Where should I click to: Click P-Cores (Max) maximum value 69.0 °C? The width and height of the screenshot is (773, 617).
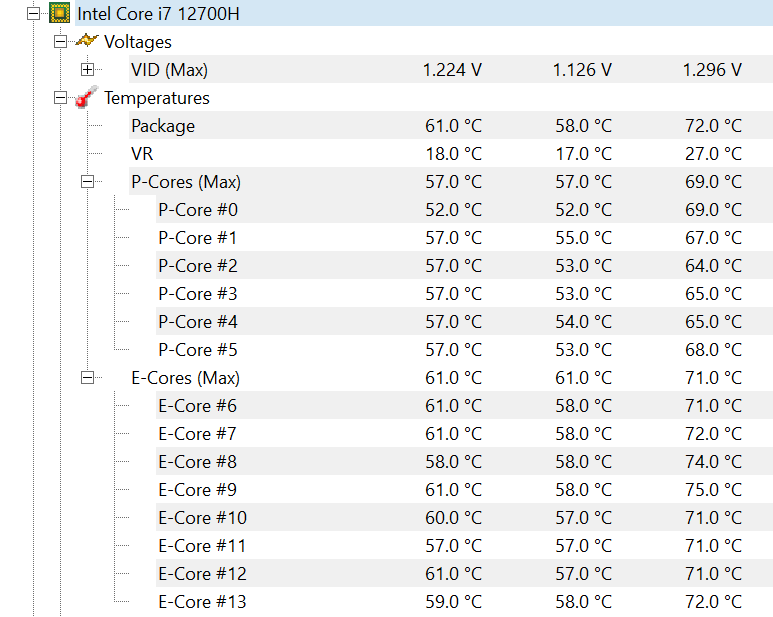(x=713, y=182)
